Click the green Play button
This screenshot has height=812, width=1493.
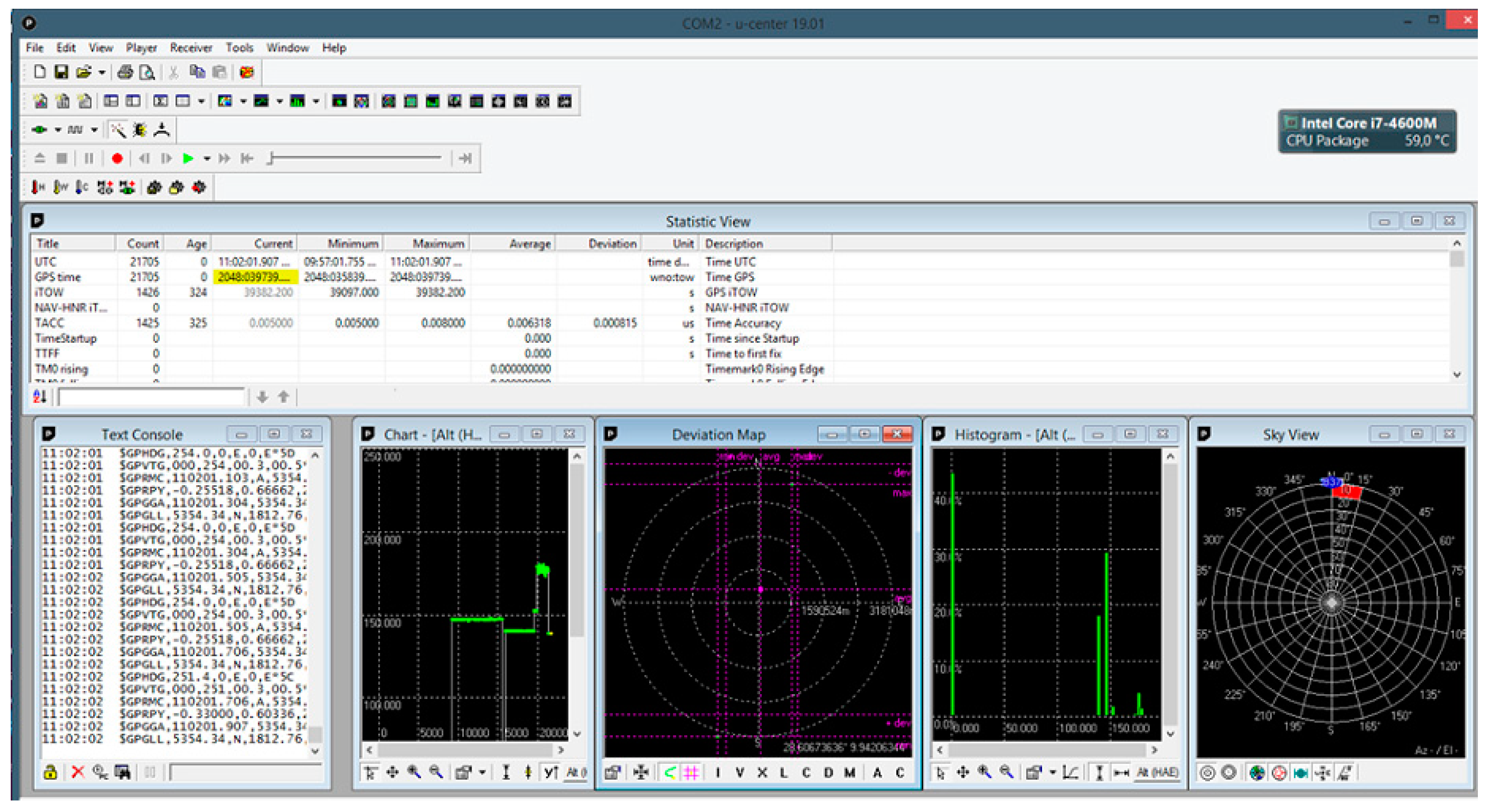(188, 158)
